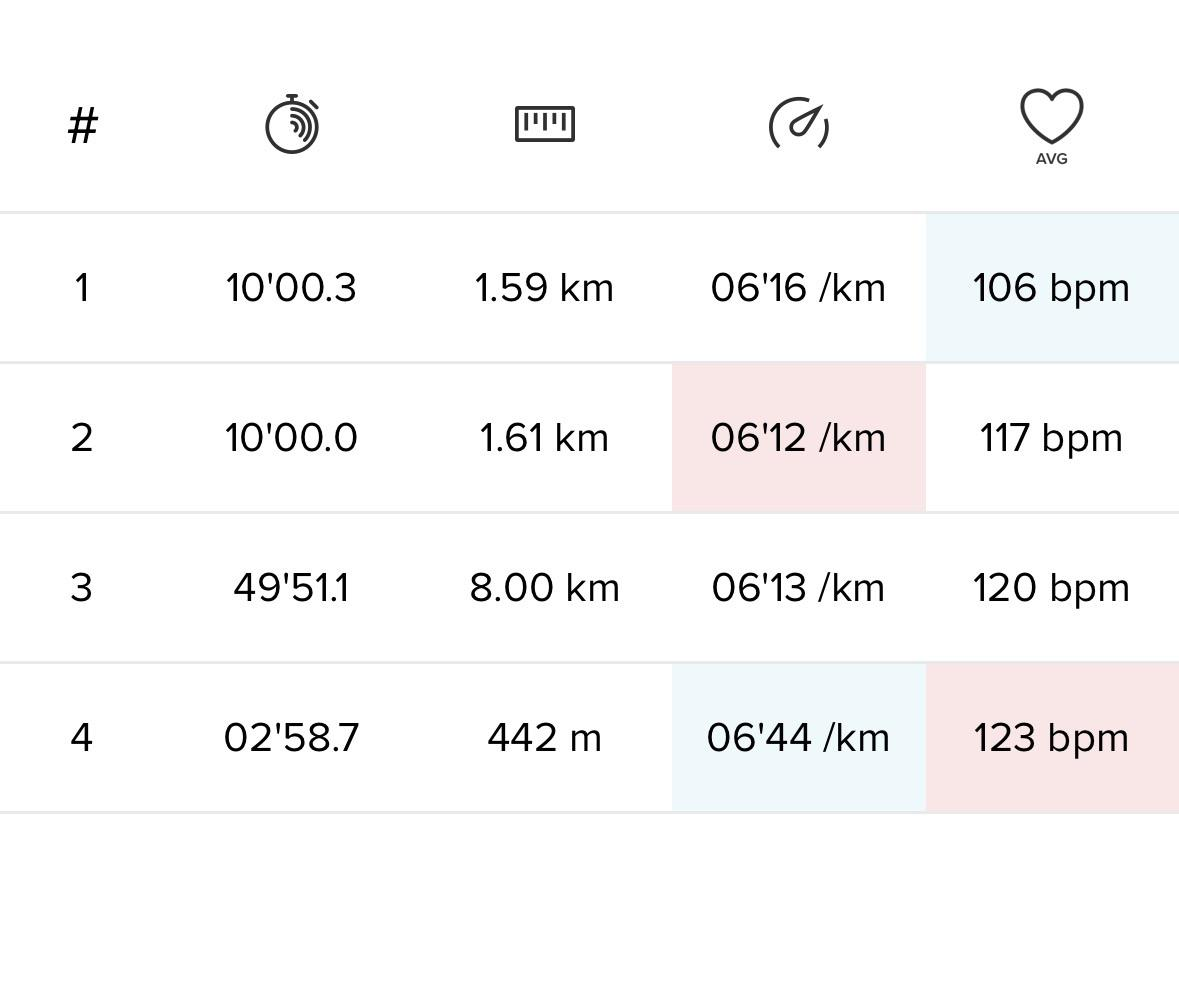This screenshot has width=1179, height=1006.
Task: Select lap 4 row number
Action: pyautogui.click(x=82, y=738)
